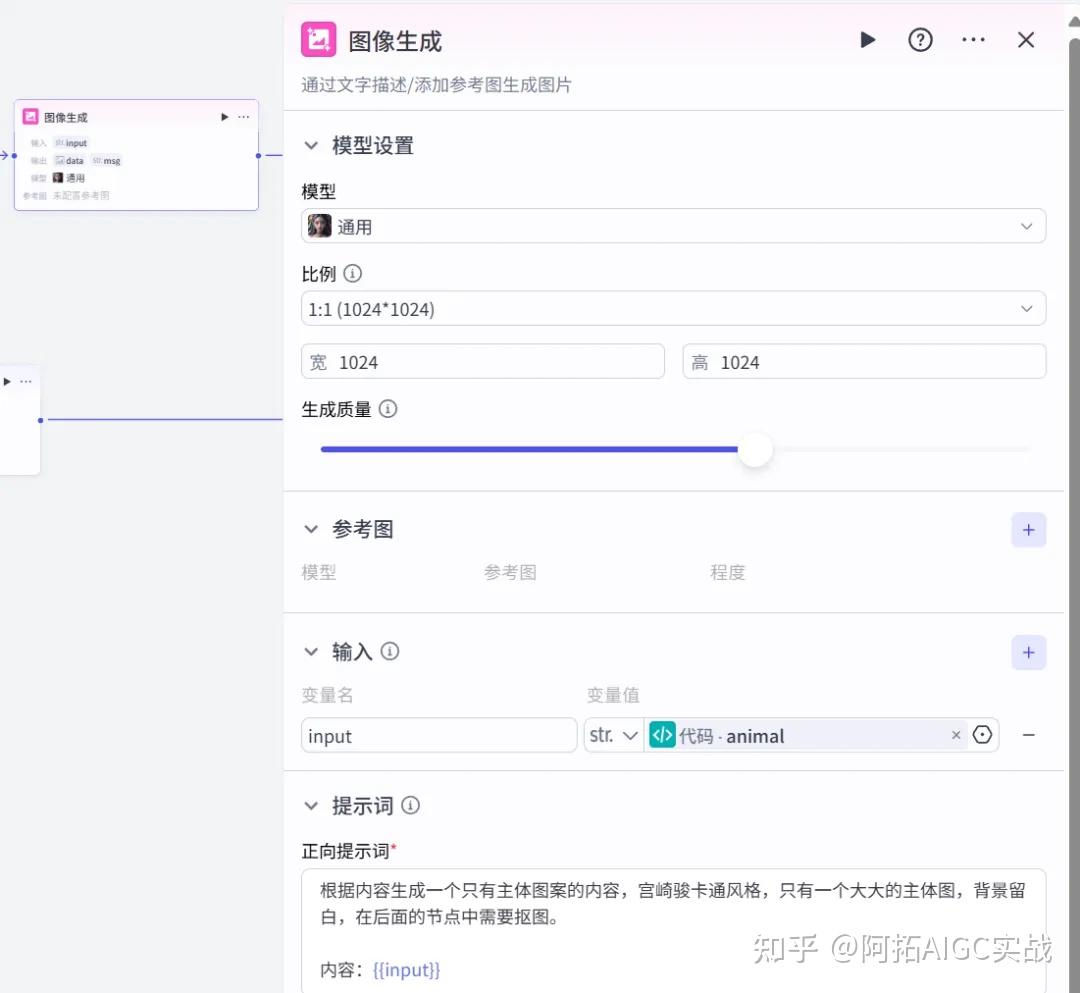Open the 比例 dropdown 1:1 (1024*1024)
The image size is (1080, 993).
(673, 310)
